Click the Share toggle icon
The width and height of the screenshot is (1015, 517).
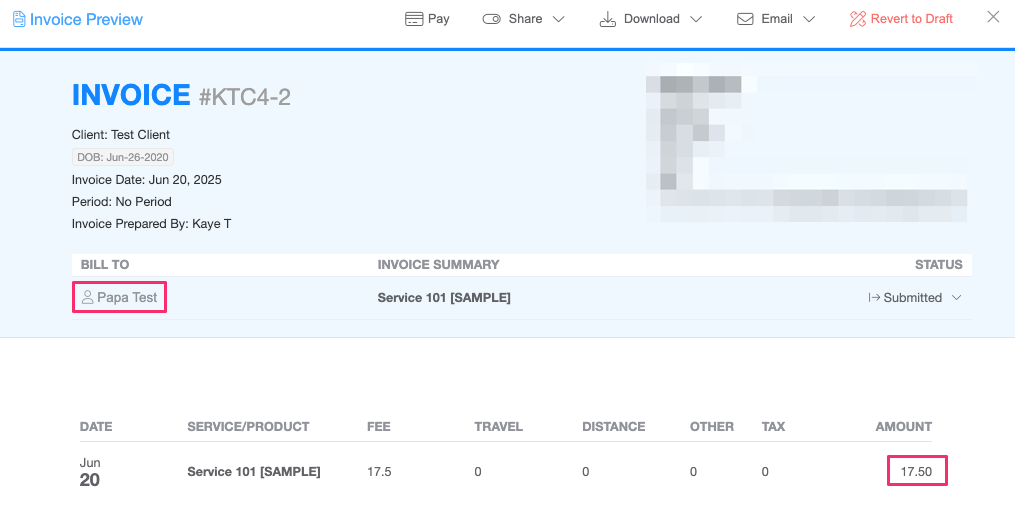tap(491, 19)
